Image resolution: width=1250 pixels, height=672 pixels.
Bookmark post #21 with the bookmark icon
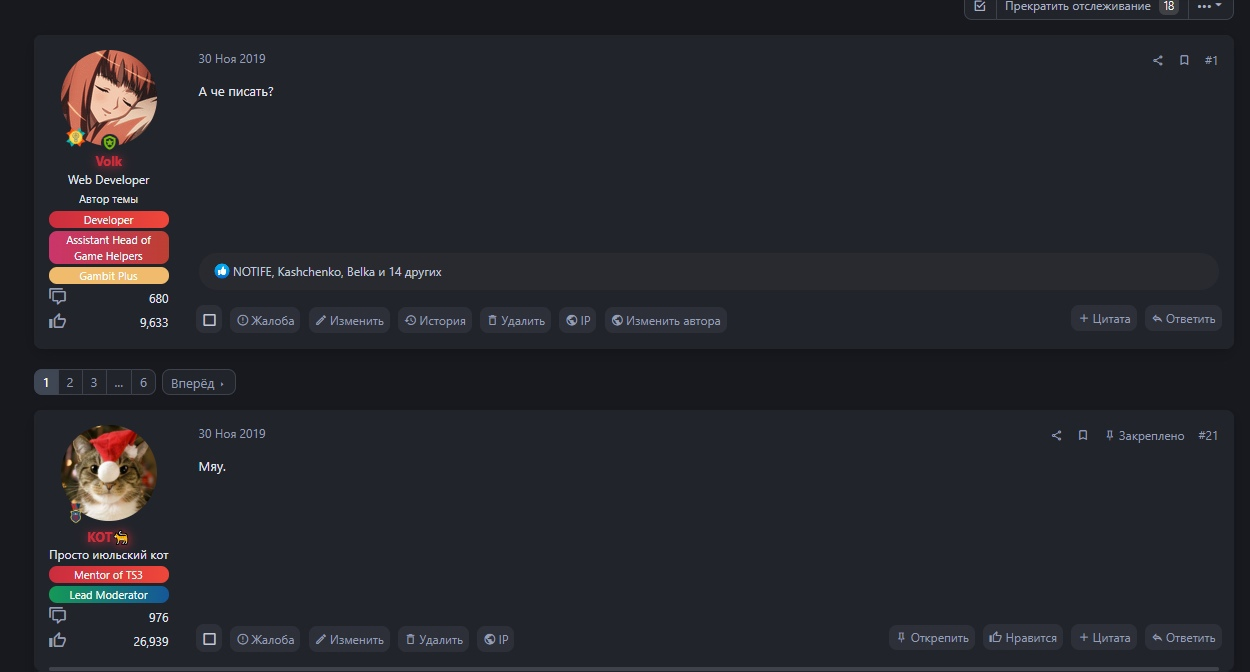(x=1083, y=436)
